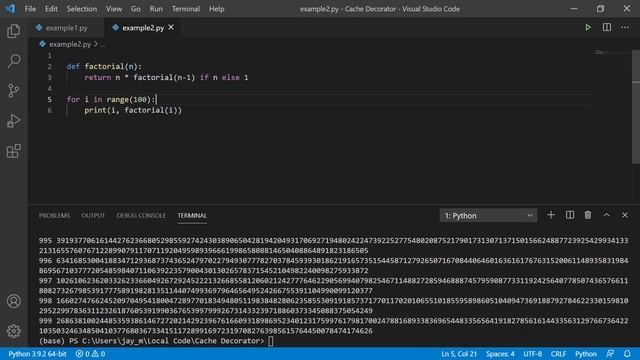
Task: Change indentation via Spaces: 4
Action: (500, 354)
